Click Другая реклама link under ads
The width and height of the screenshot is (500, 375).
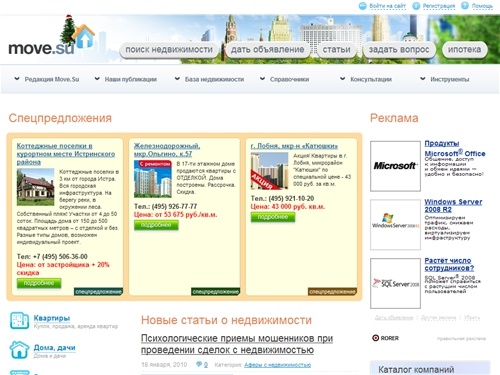pos(438,318)
